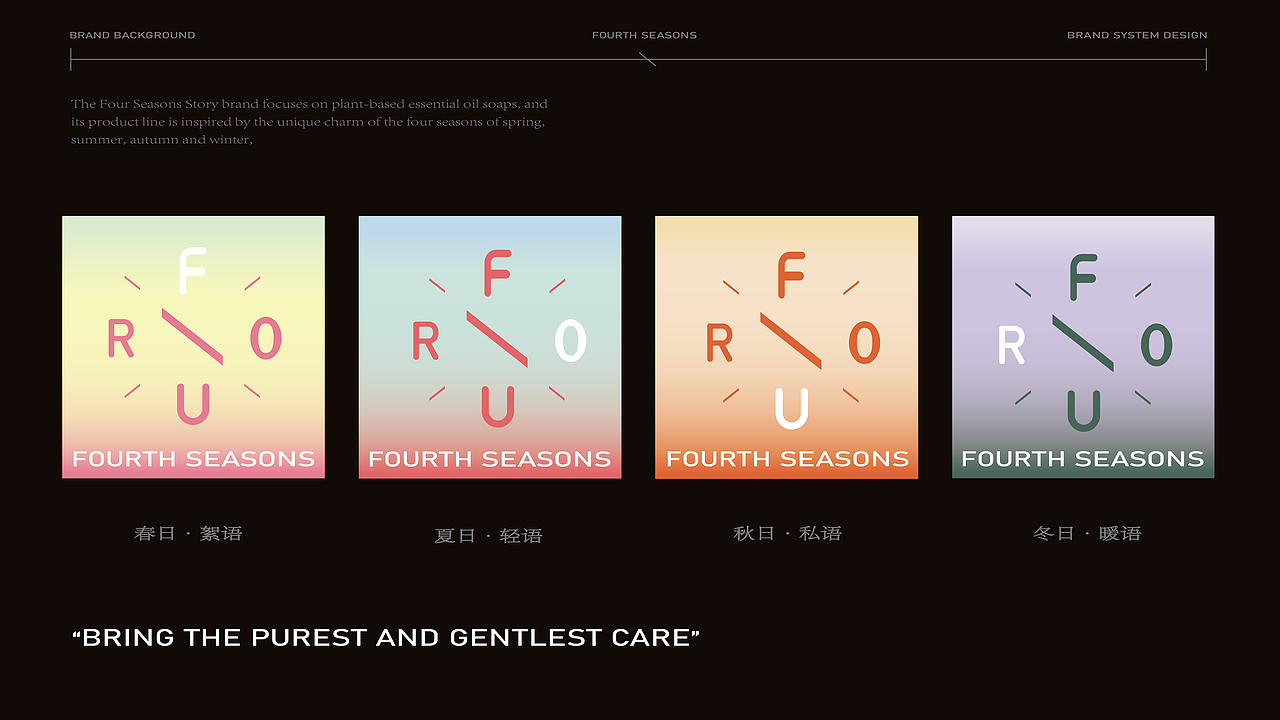Viewport: 1280px width, 720px height.
Task: Click the Four Seasons Story brand description paragraph
Action: (309, 122)
